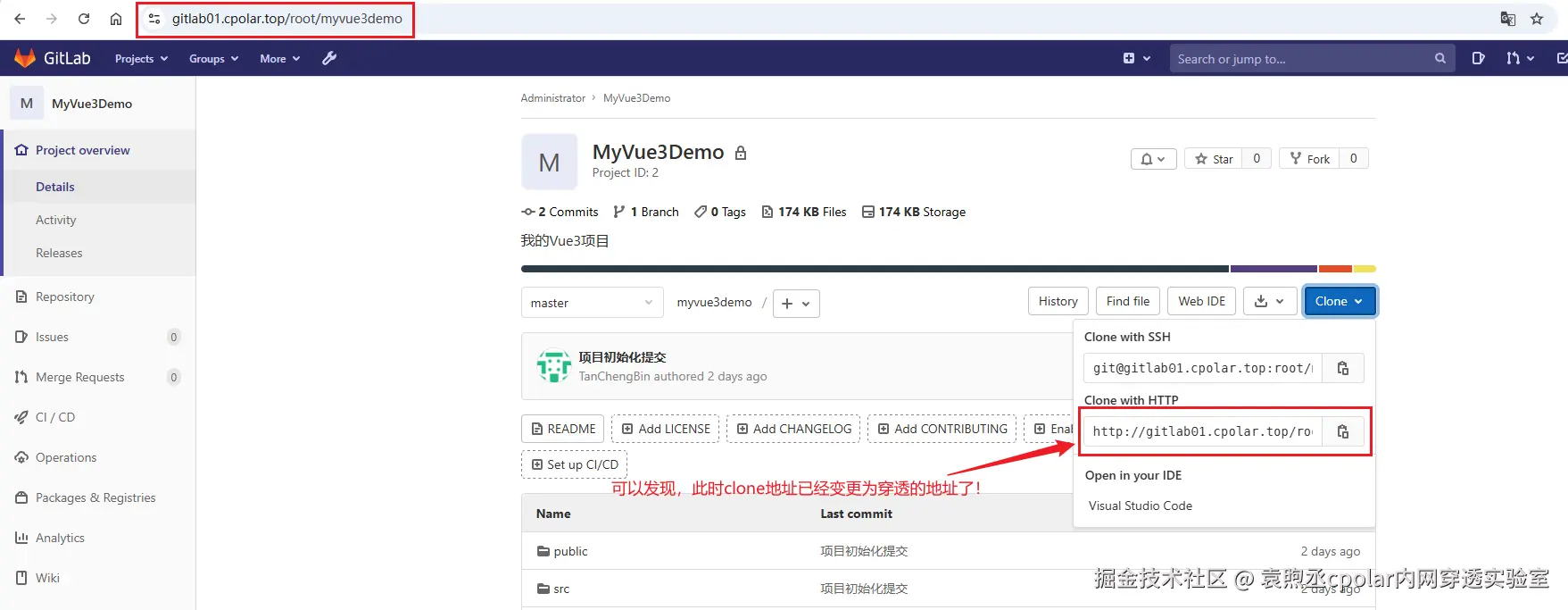The width and height of the screenshot is (1568, 610).
Task: Open the notification bell dropdown
Action: click(1153, 159)
